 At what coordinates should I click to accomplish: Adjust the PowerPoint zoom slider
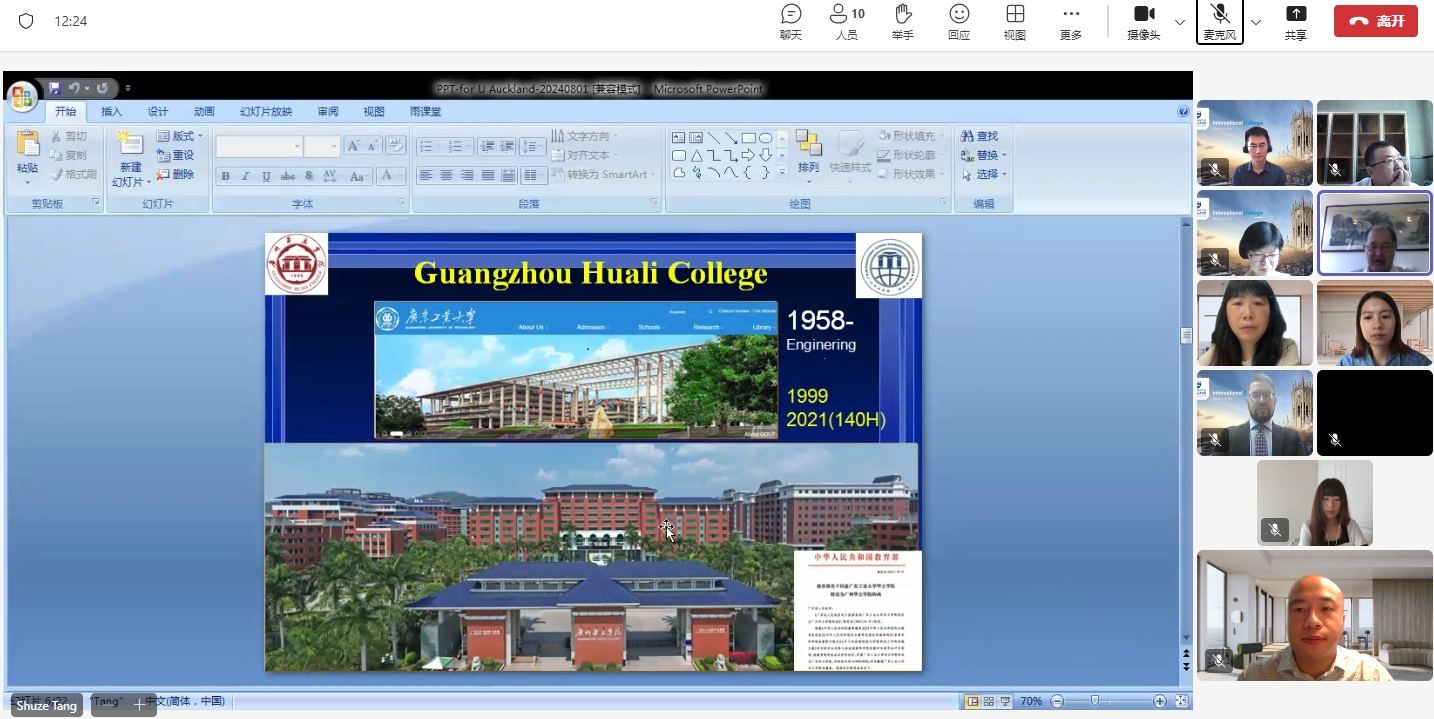point(1096,701)
